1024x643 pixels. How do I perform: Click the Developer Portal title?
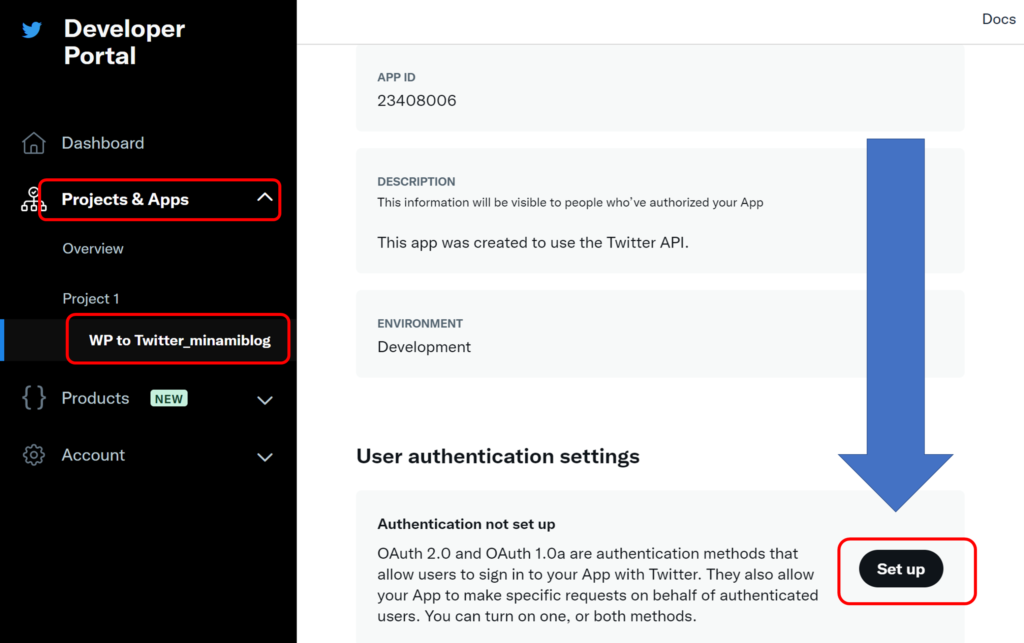124,42
